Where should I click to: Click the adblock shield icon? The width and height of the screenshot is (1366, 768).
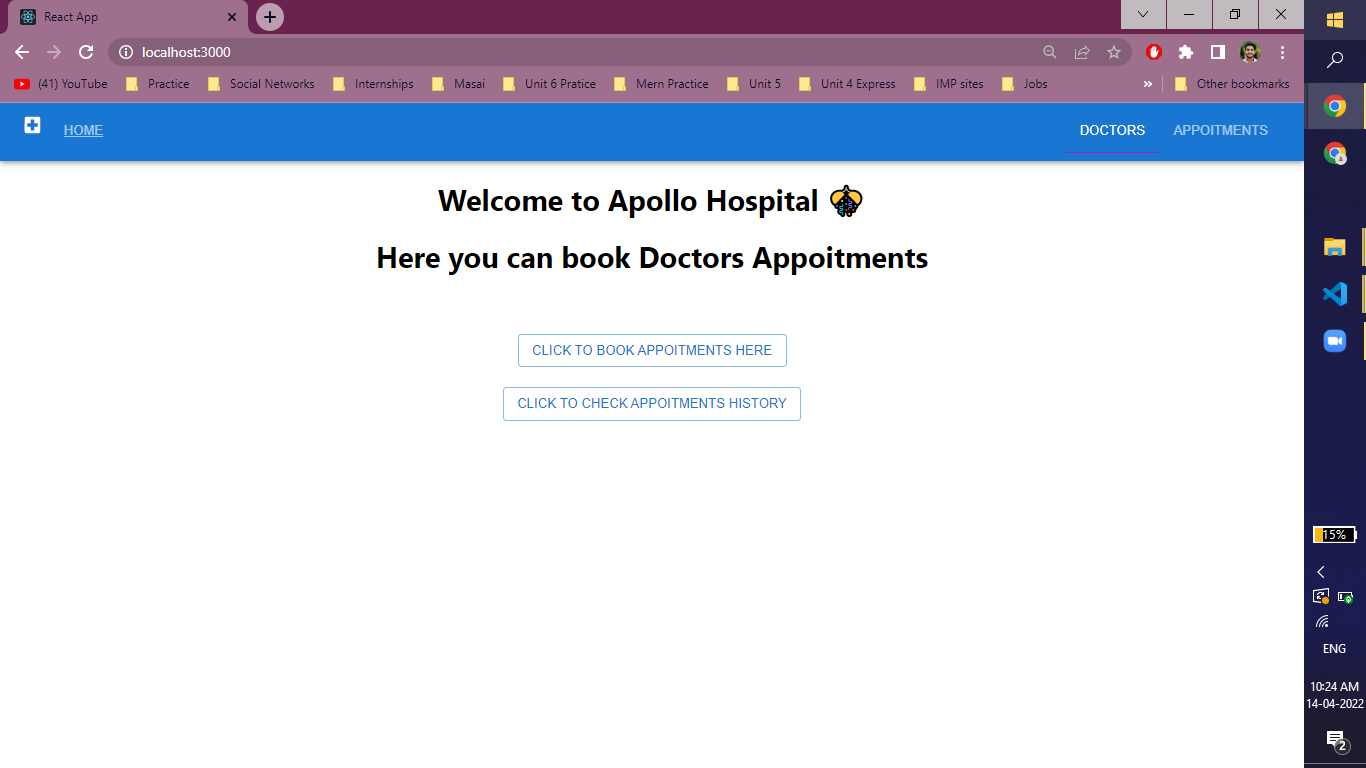pyautogui.click(x=1153, y=51)
